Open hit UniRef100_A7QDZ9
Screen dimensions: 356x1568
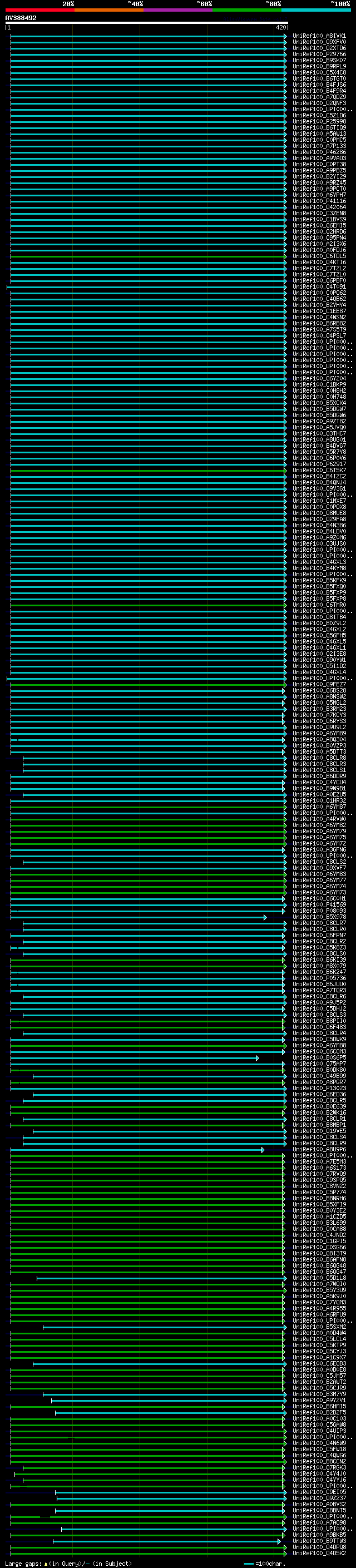[x=319, y=97]
